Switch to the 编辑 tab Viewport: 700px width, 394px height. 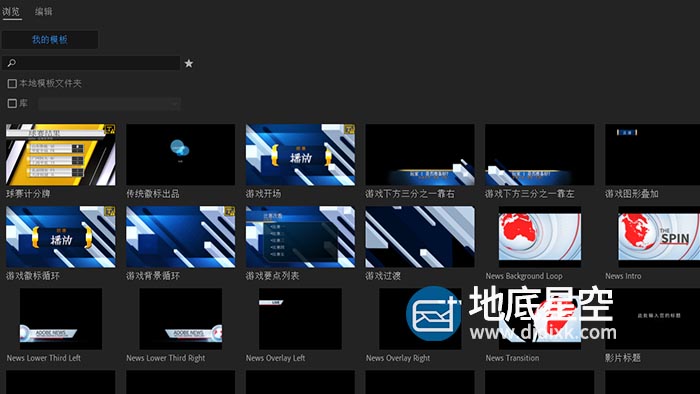click(44, 12)
